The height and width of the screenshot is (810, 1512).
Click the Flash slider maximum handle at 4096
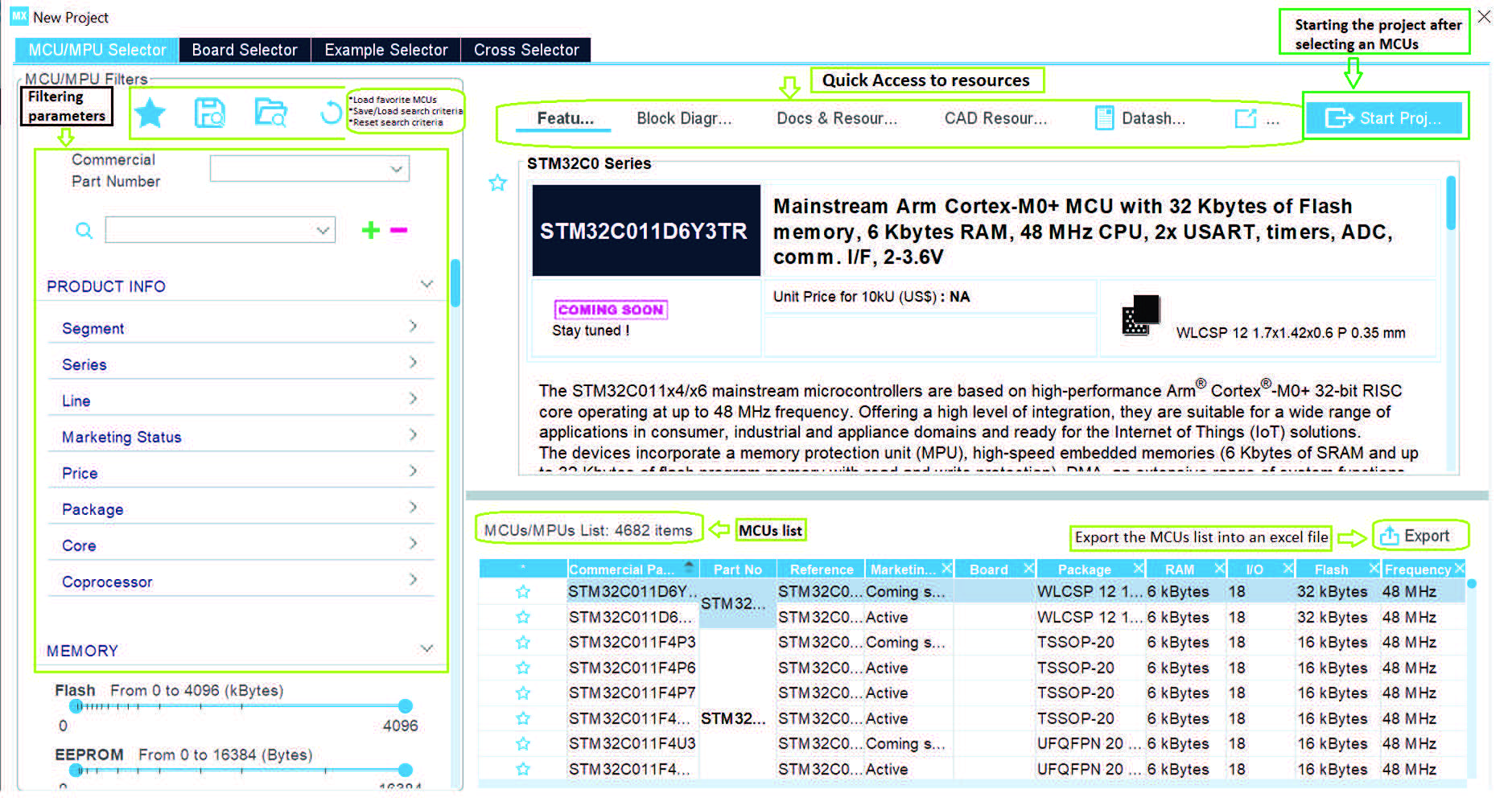click(x=406, y=706)
